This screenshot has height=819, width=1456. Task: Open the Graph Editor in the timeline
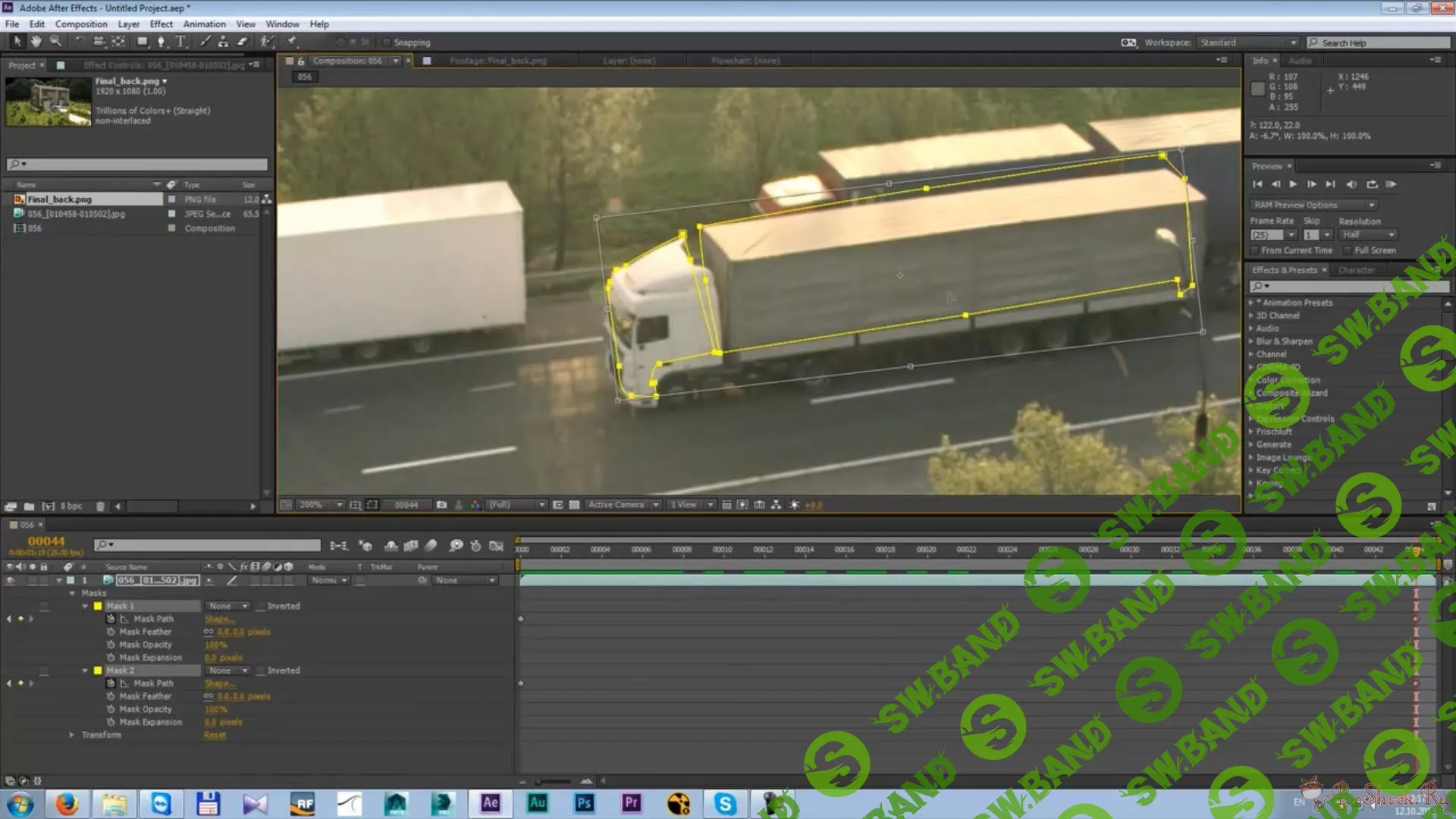(x=497, y=545)
